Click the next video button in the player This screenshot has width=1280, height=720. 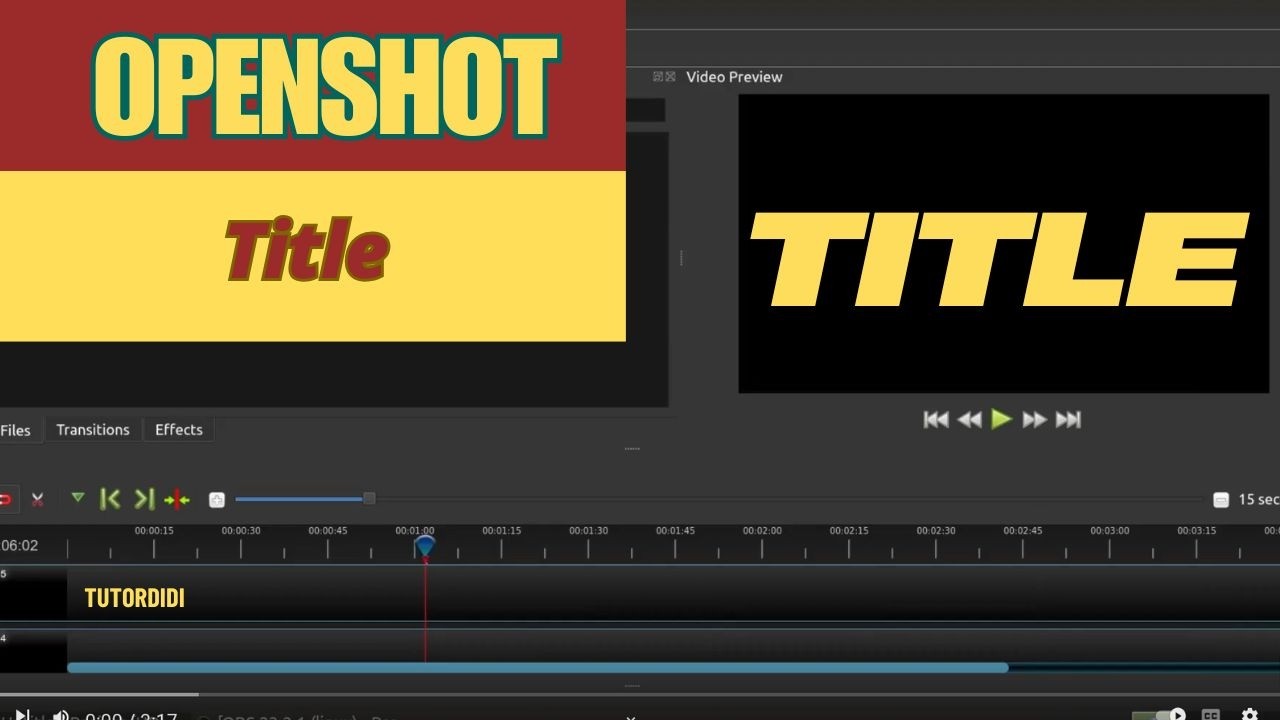pos(24,715)
